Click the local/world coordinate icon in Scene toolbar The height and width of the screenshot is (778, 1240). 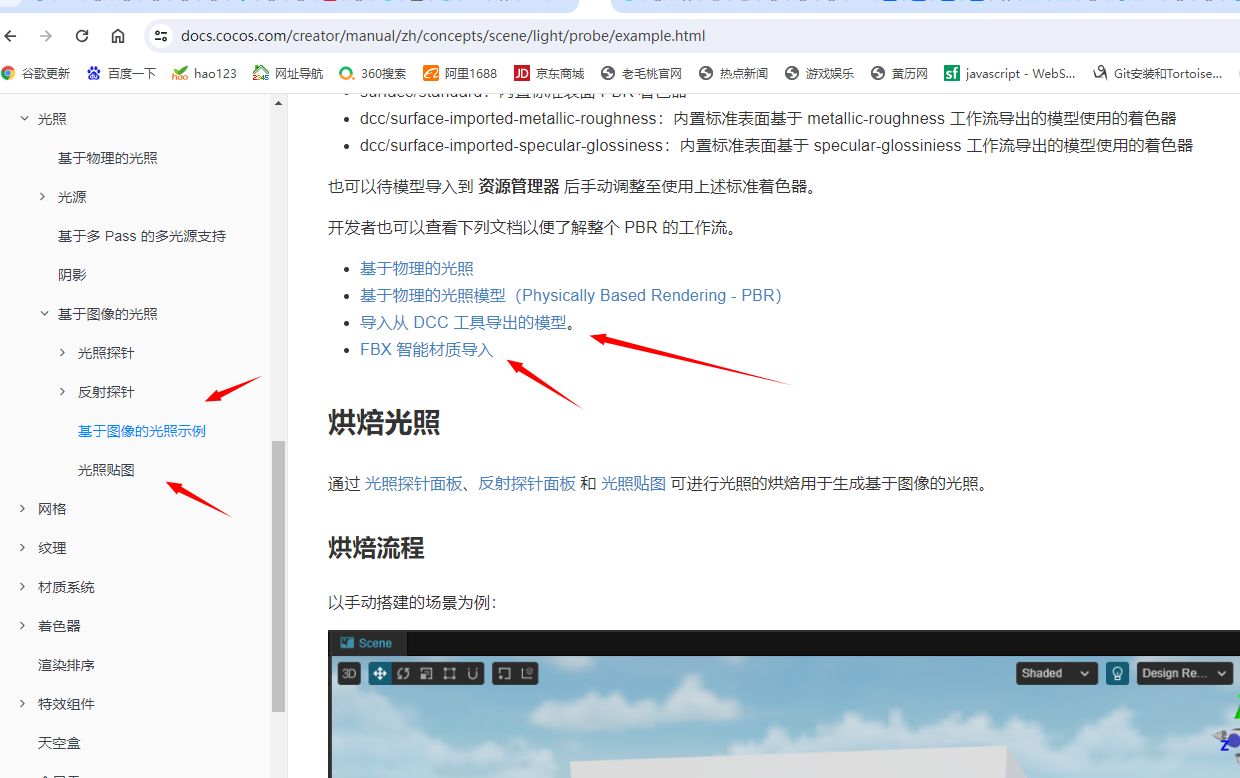click(527, 673)
